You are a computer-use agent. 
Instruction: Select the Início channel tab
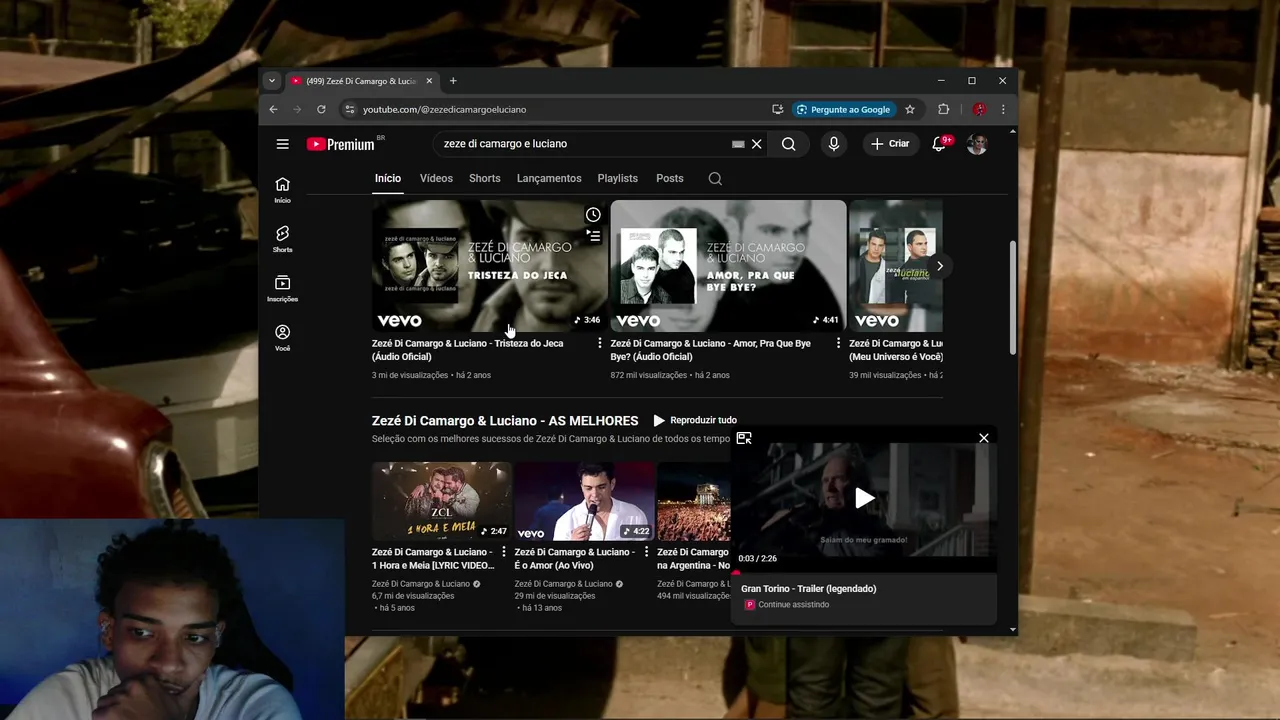pyautogui.click(x=388, y=178)
